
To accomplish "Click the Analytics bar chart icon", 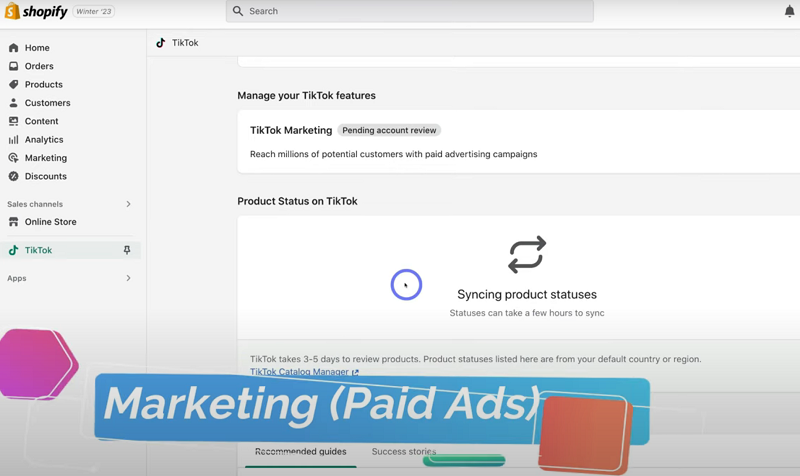I will tap(14, 139).
